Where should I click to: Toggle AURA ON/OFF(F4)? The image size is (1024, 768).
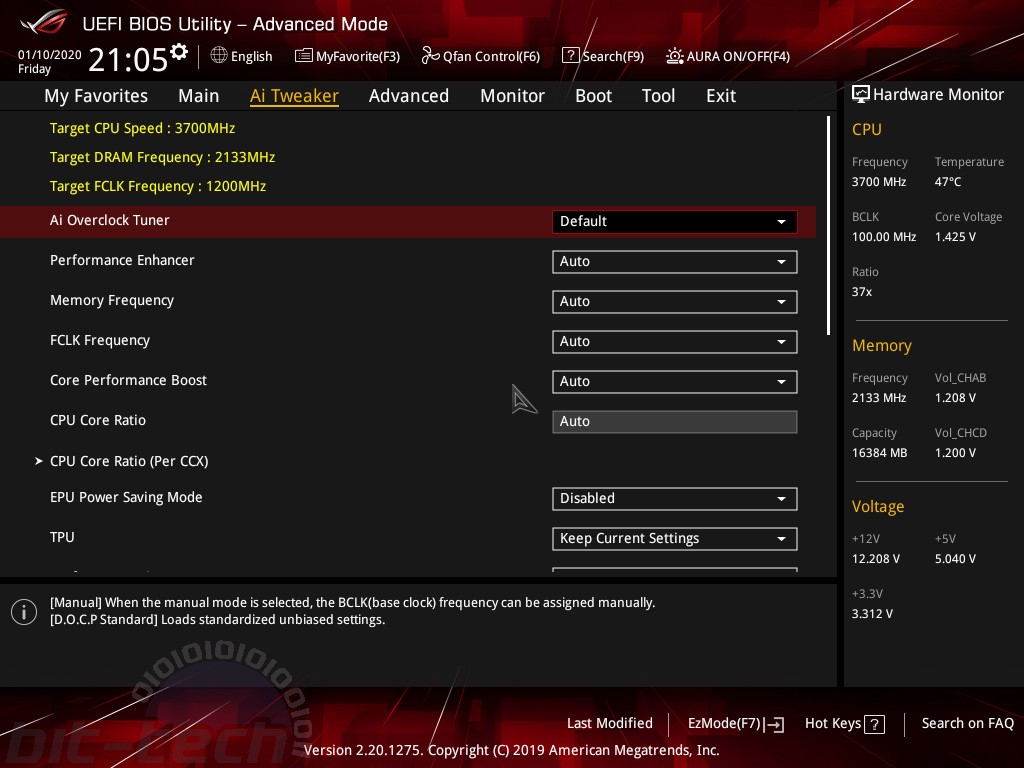[728, 56]
